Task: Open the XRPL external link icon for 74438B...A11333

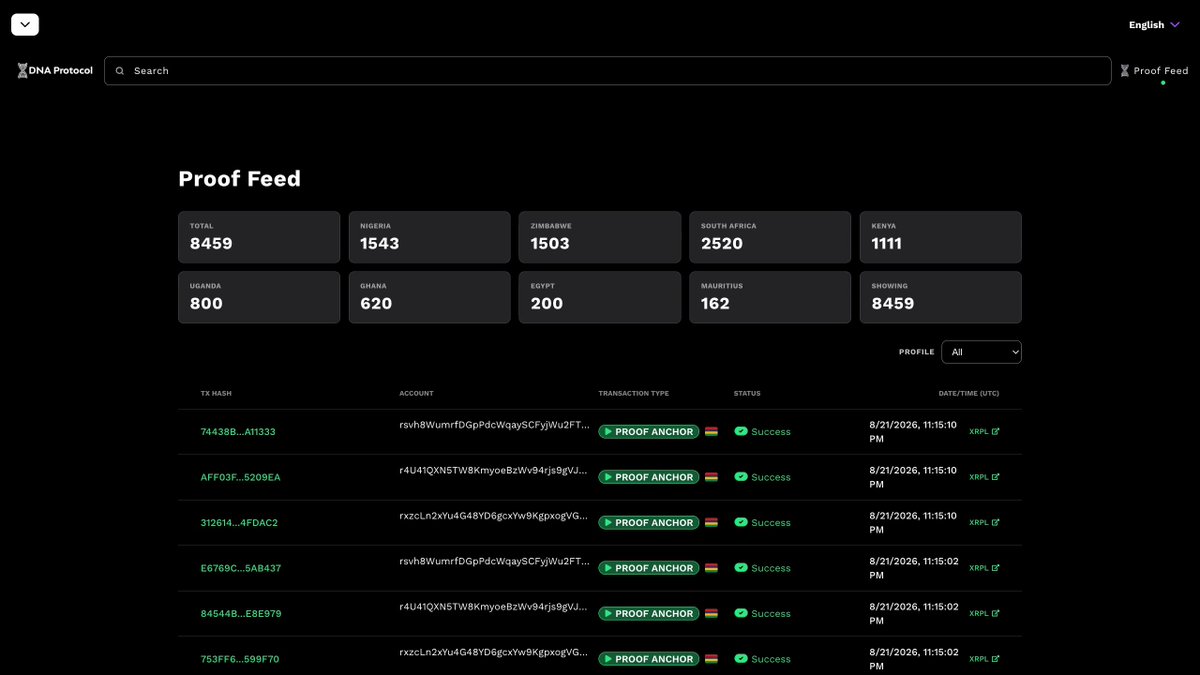Action: 995,432
